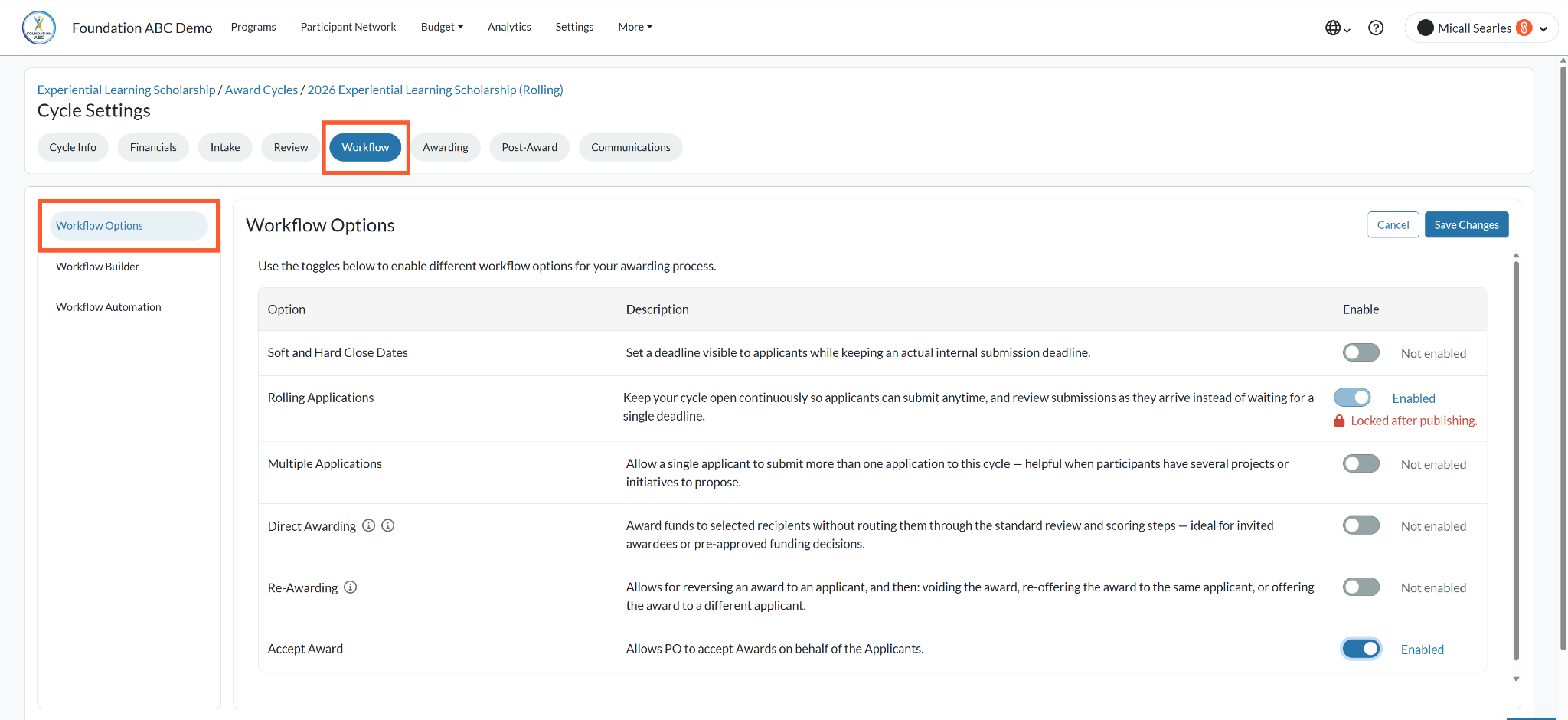Click the orange badge beside Micall Searles
Image resolution: width=1568 pixels, height=720 pixels.
point(1524,28)
